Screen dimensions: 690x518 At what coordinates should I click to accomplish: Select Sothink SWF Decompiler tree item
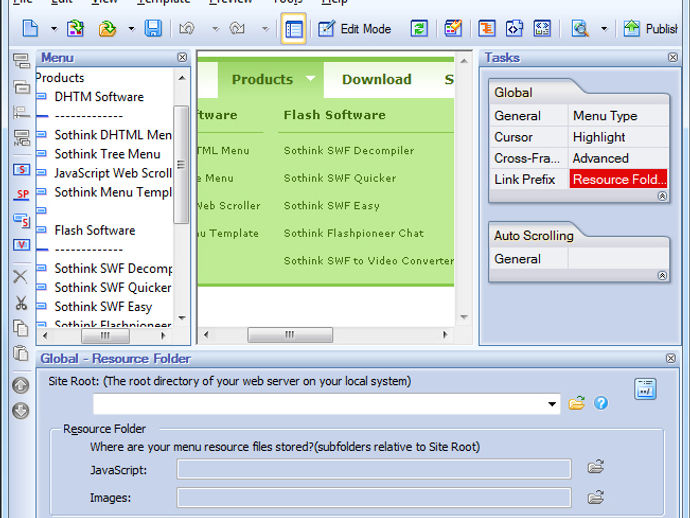tap(113, 268)
